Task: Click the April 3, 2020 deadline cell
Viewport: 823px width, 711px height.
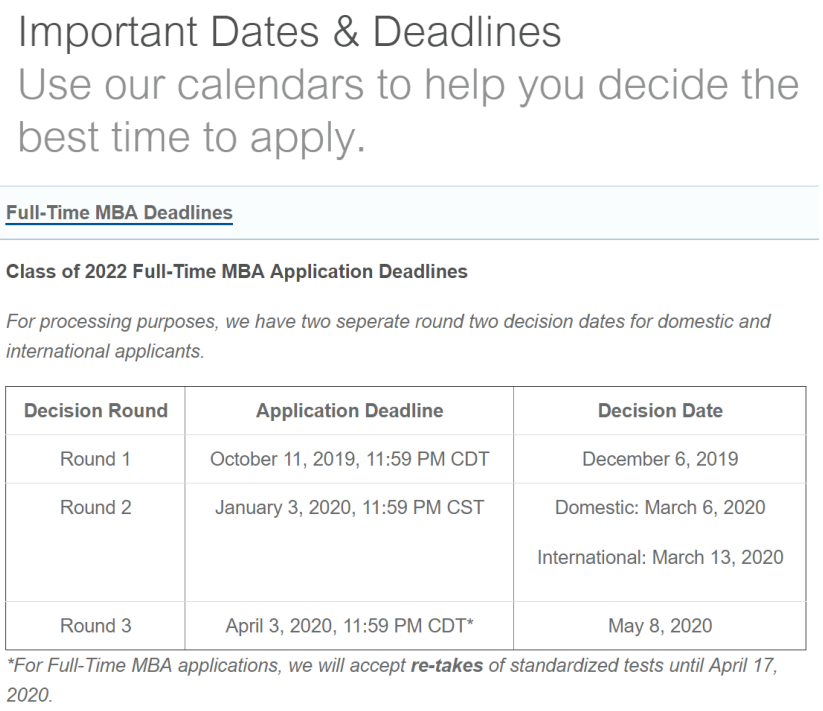Action: 349,626
